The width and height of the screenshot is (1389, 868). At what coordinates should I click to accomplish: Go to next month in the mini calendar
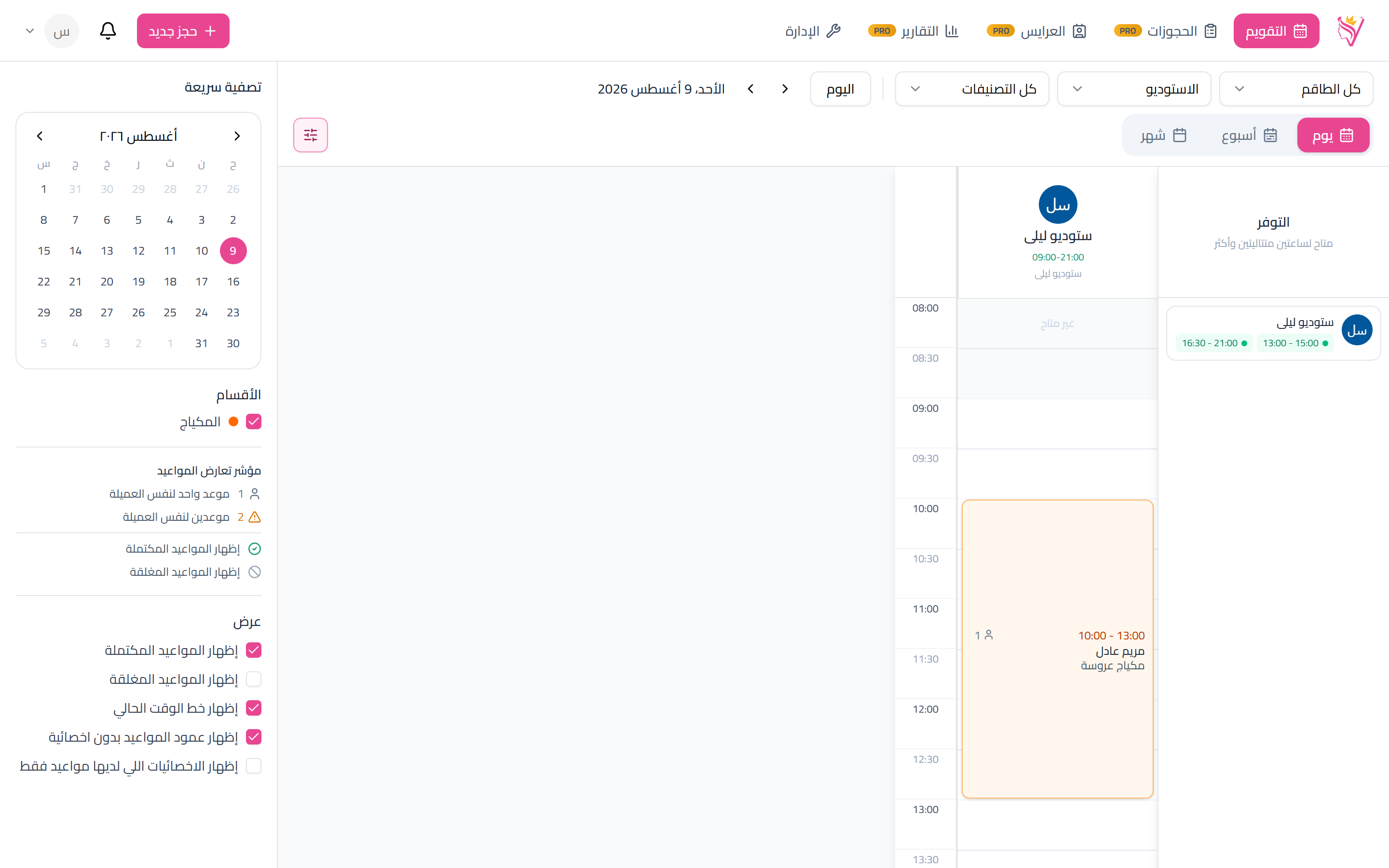click(x=40, y=136)
